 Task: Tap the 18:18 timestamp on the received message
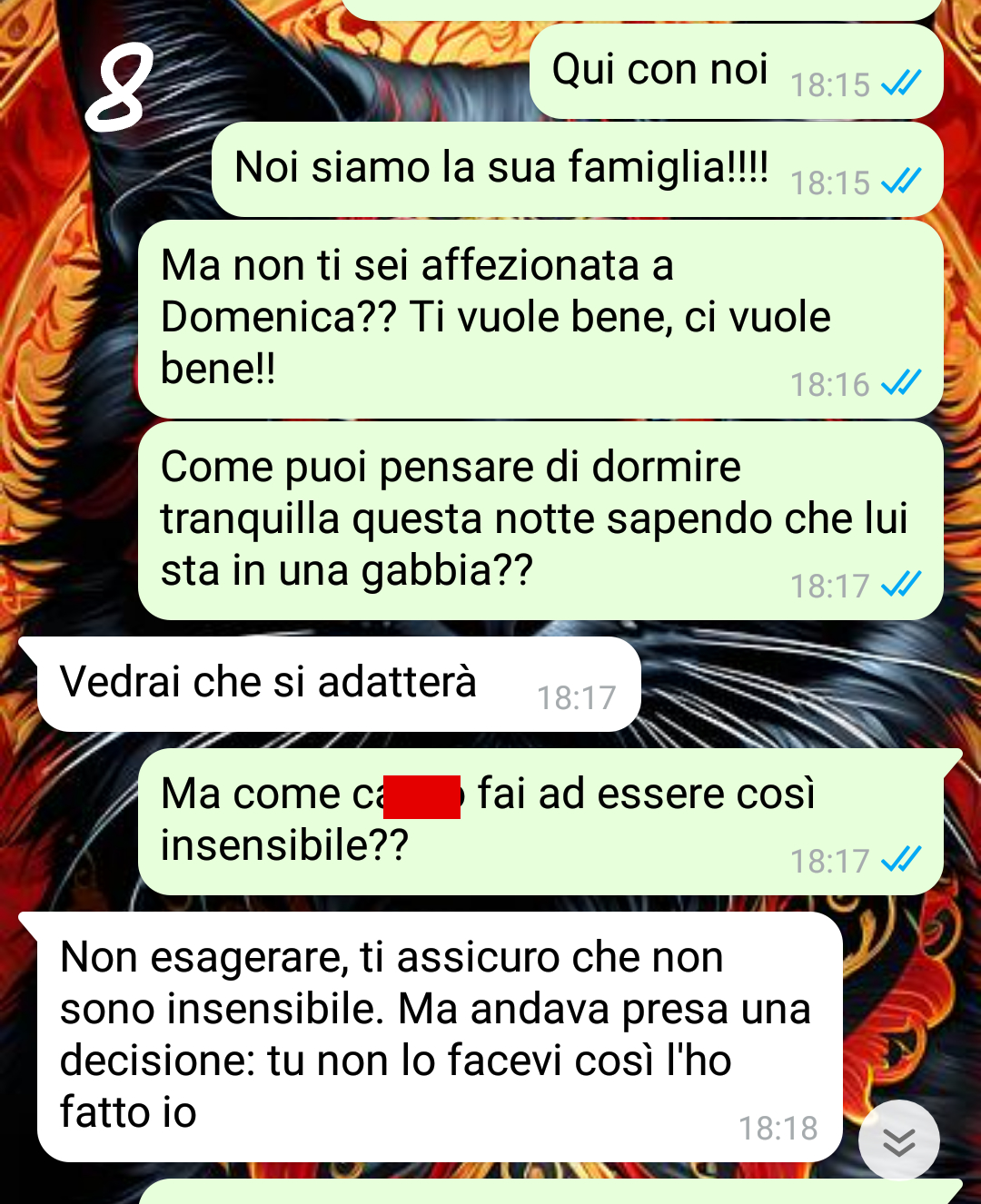point(778,1129)
